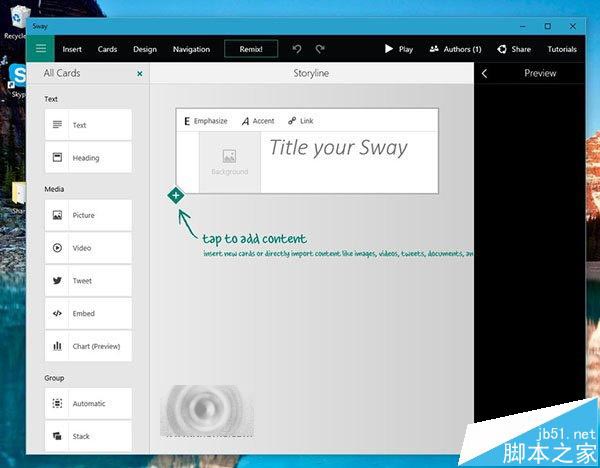Maximize the Sway window
Viewport: 600px width, 468px height.
548,26
